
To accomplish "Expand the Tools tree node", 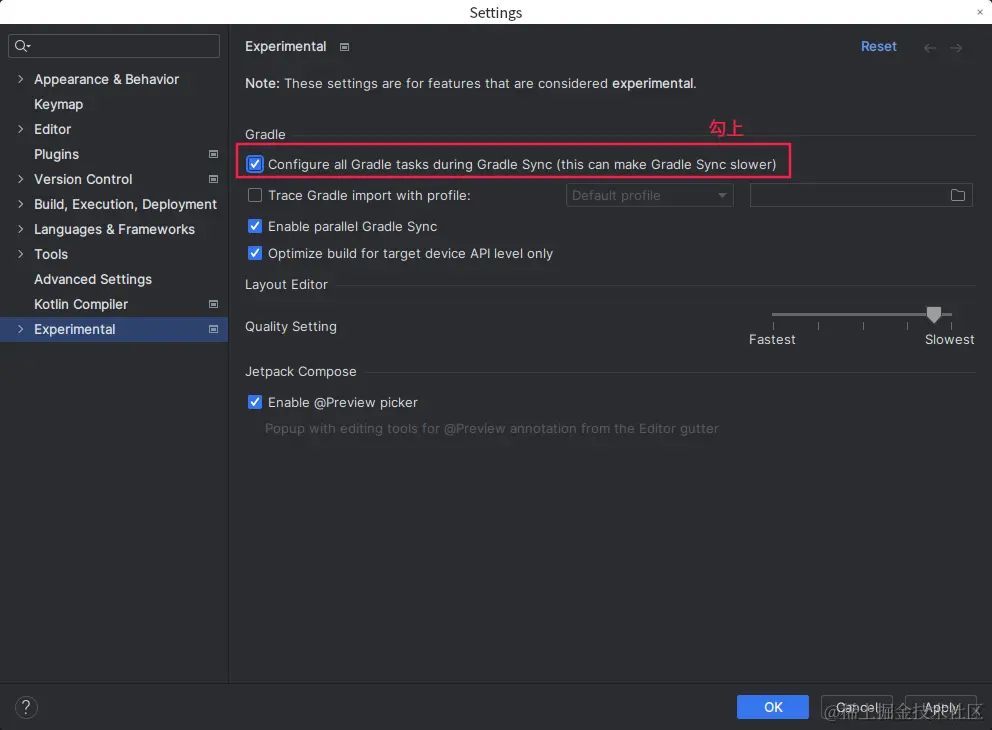I will tap(20, 254).
